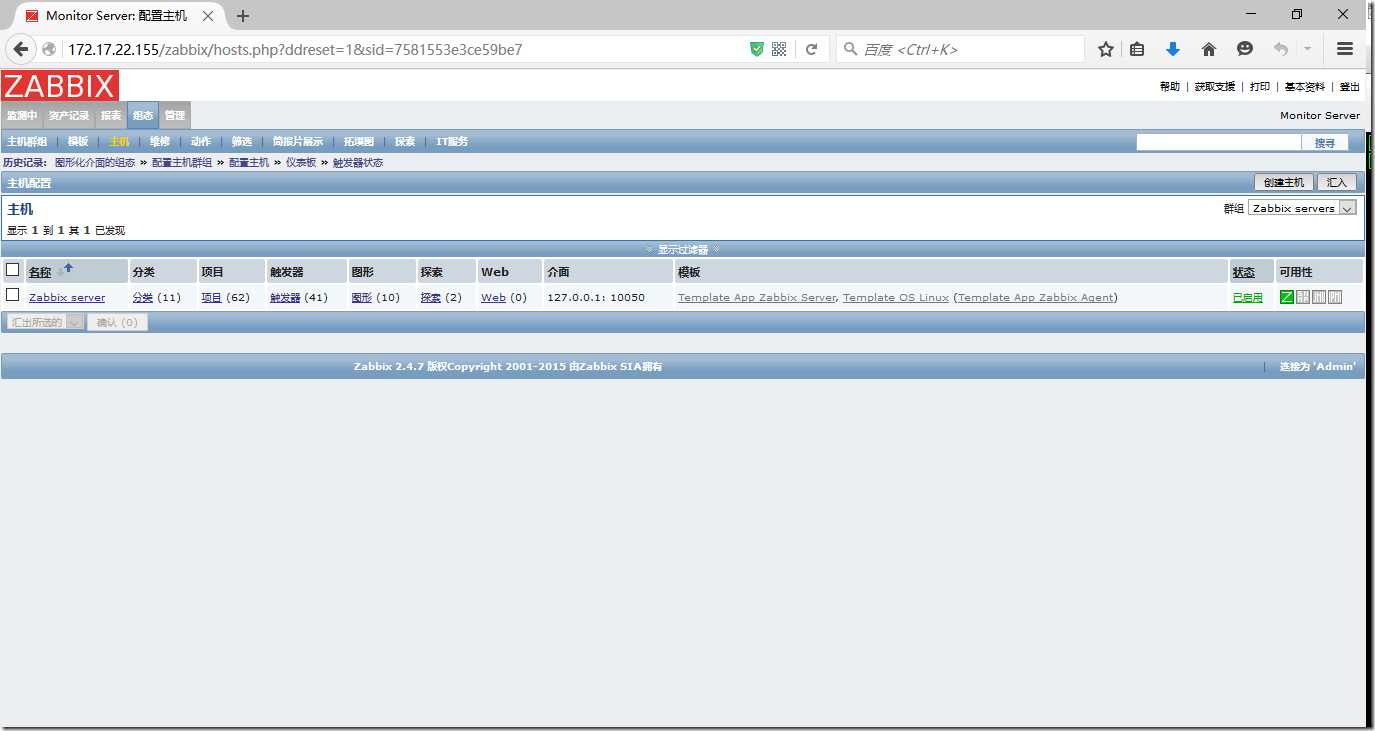Click the ZABBIX logo
Screen dimensions: 1375x731
coord(60,86)
